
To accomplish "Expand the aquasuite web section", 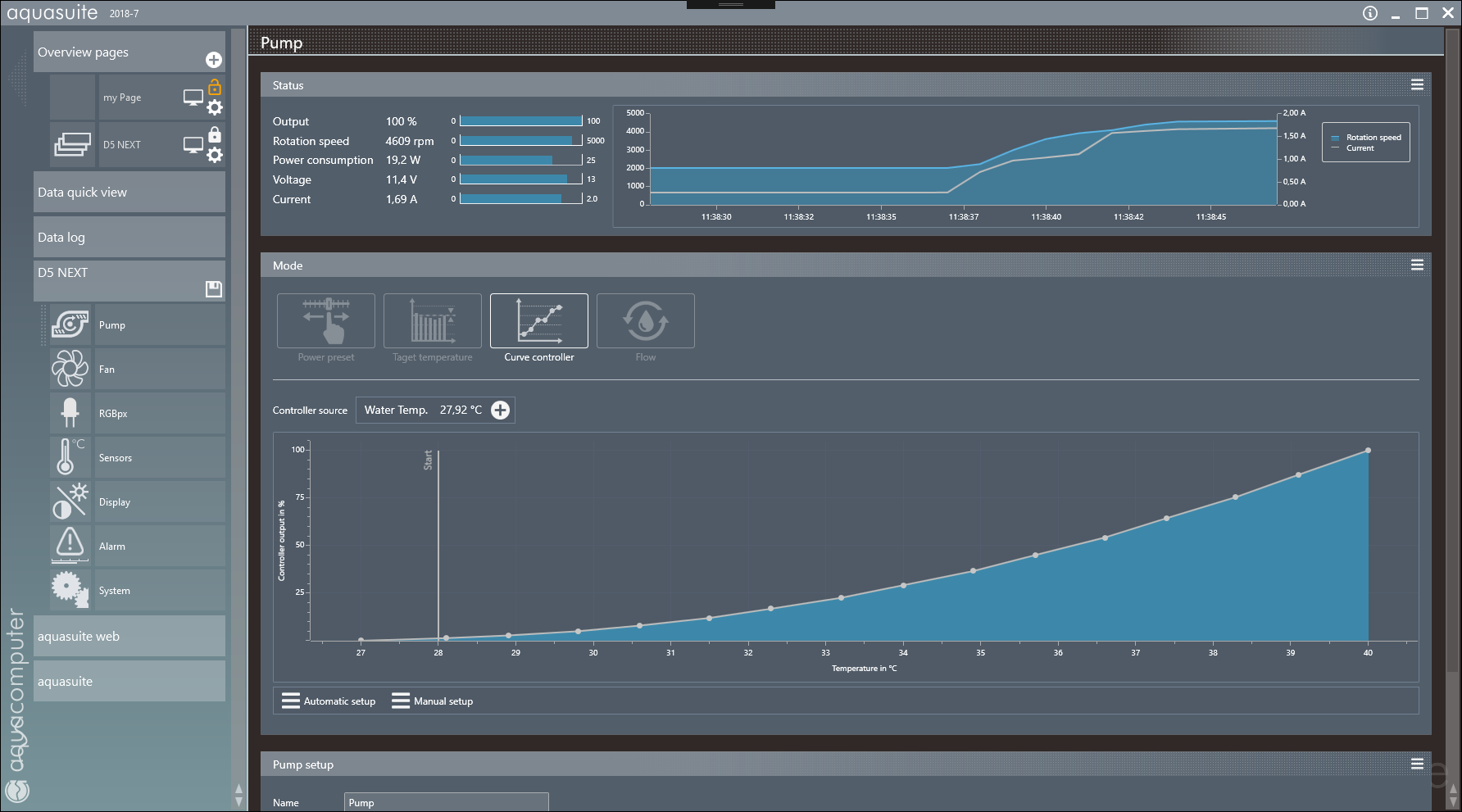I will (x=129, y=637).
